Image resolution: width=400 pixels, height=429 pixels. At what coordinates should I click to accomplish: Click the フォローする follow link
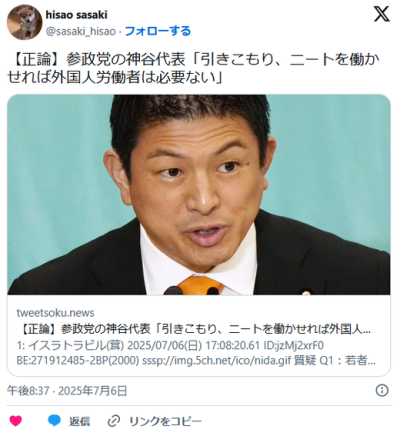pos(158,31)
